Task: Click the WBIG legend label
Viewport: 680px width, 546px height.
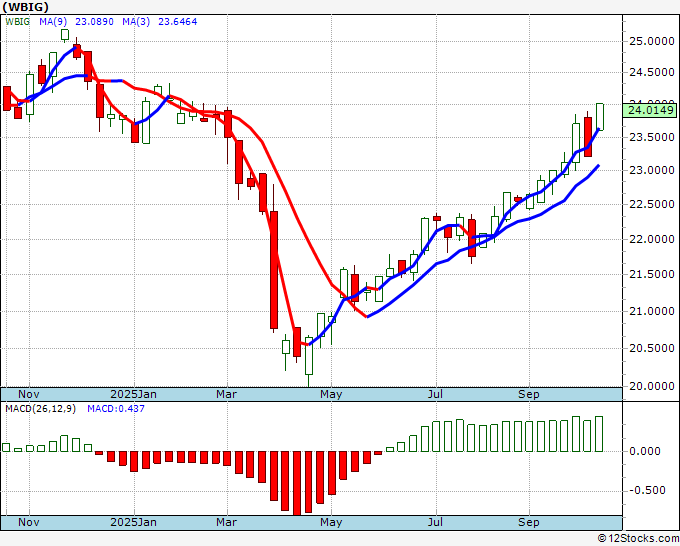Action: pos(18,21)
